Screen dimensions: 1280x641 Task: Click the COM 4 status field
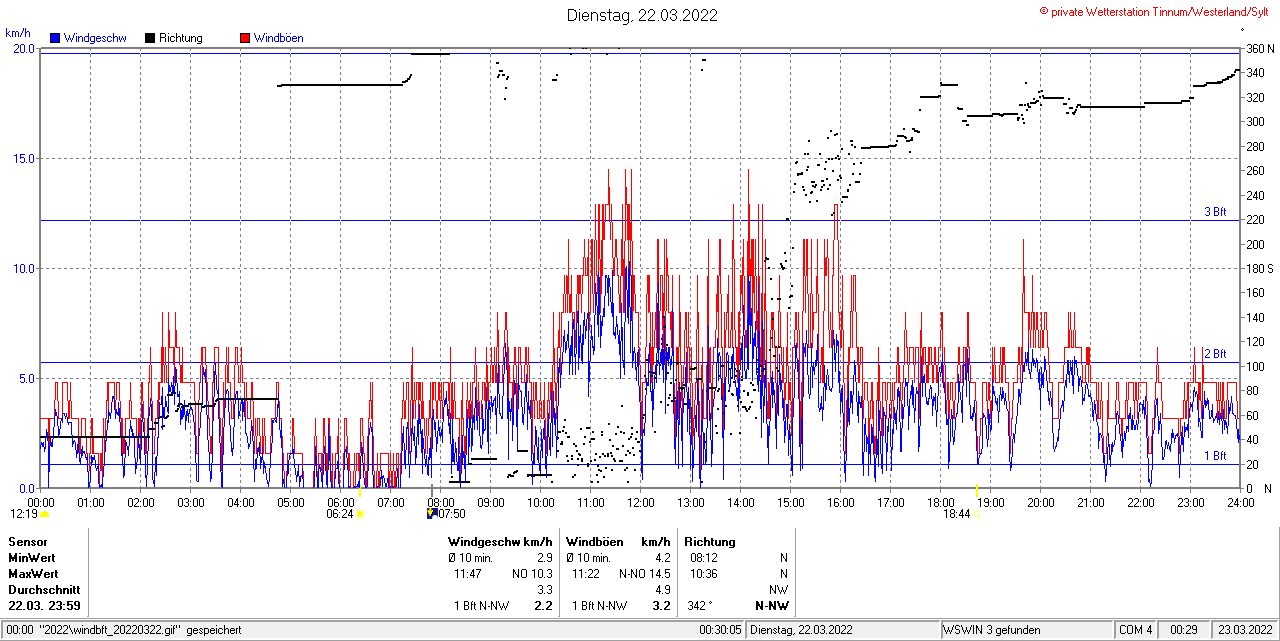pos(1136,630)
